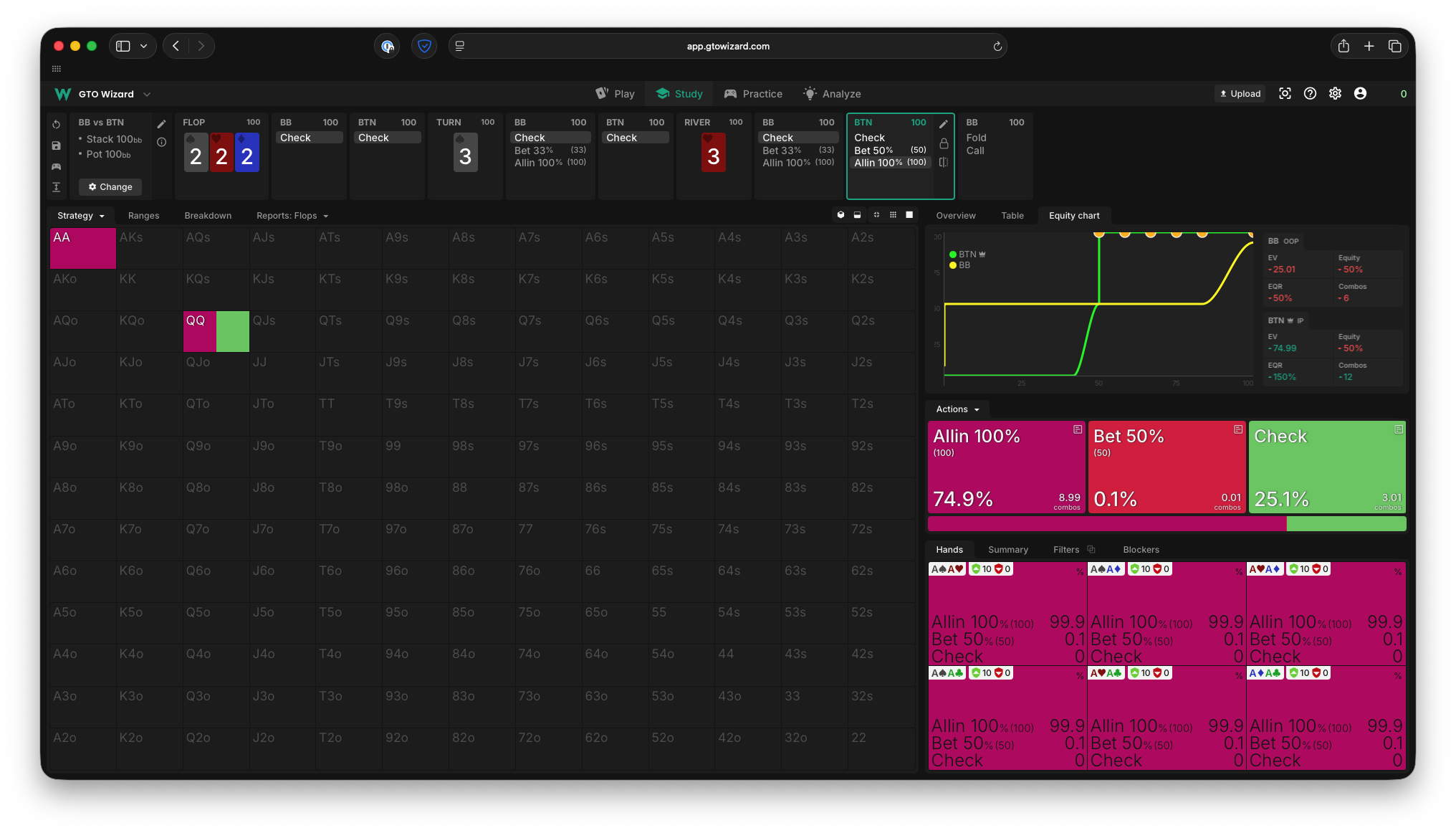Click the Change button

coord(110,187)
